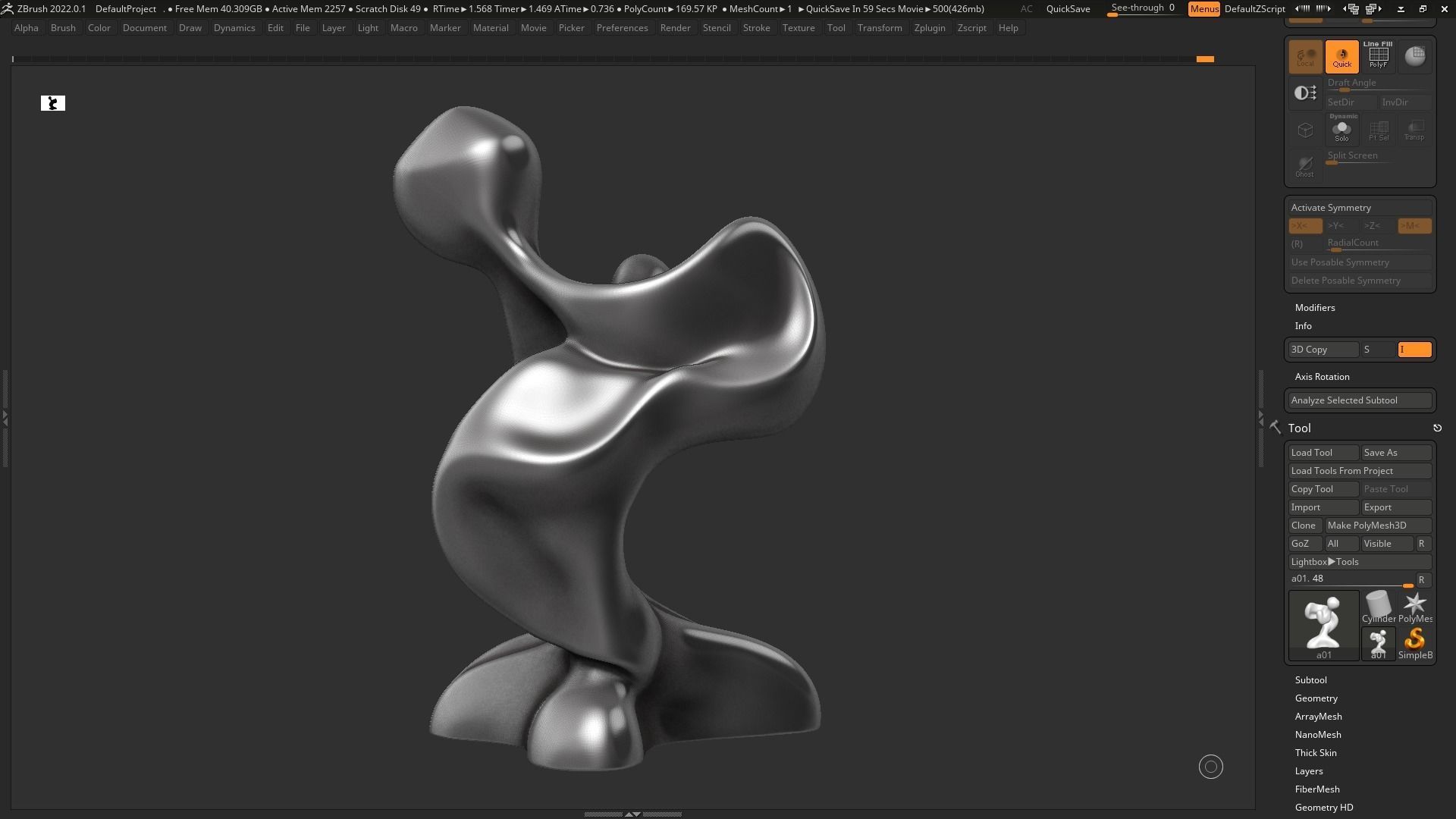Toggle the Ghost transparency icon
Image resolution: width=1456 pixels, height=819 pixels.
tap(1305, 166)
